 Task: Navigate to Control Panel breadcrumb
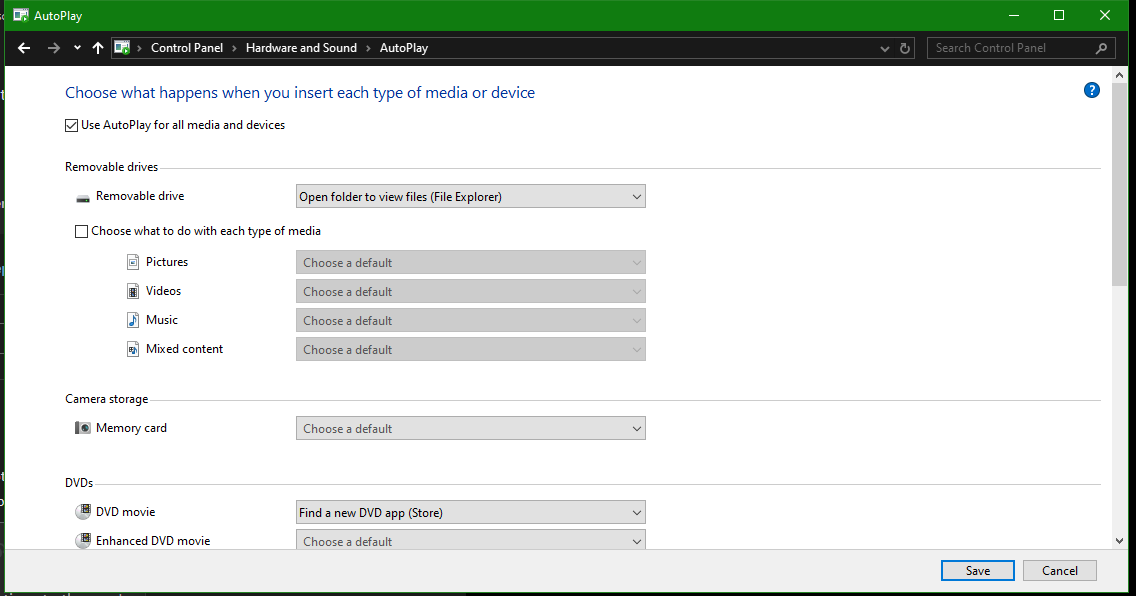pos(187,48)
